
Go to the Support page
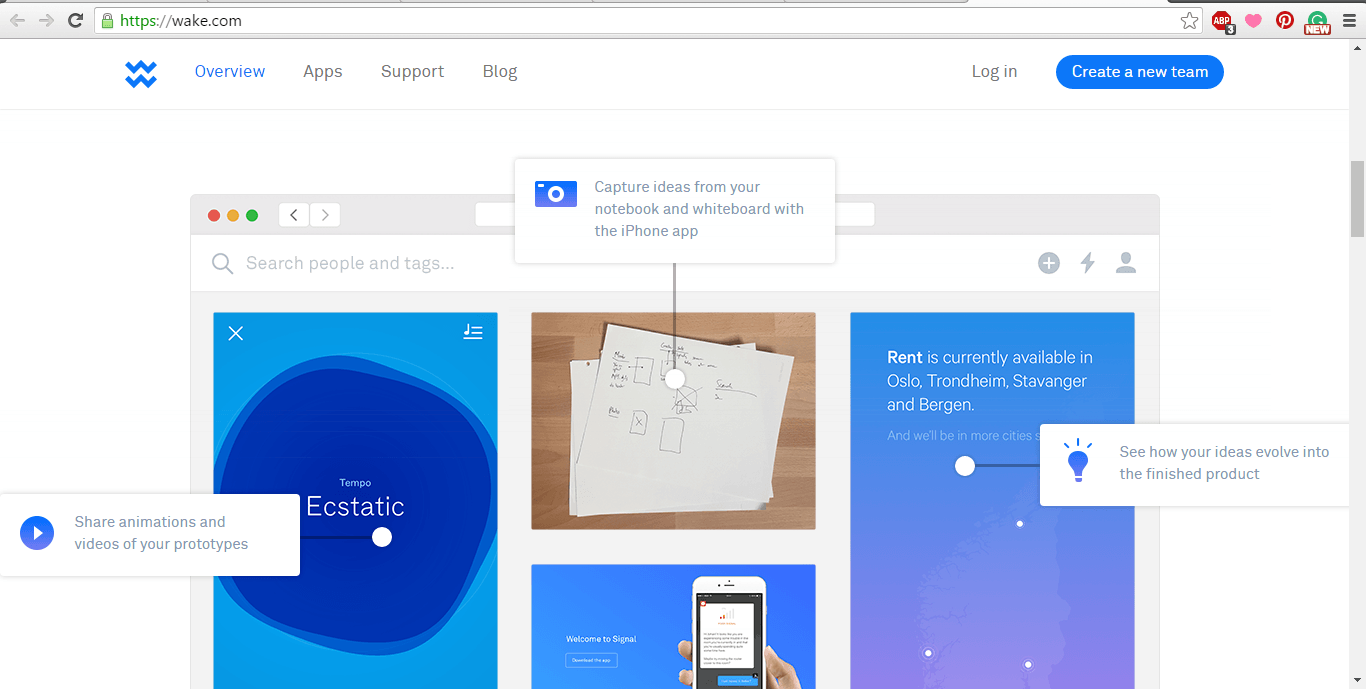412,72
